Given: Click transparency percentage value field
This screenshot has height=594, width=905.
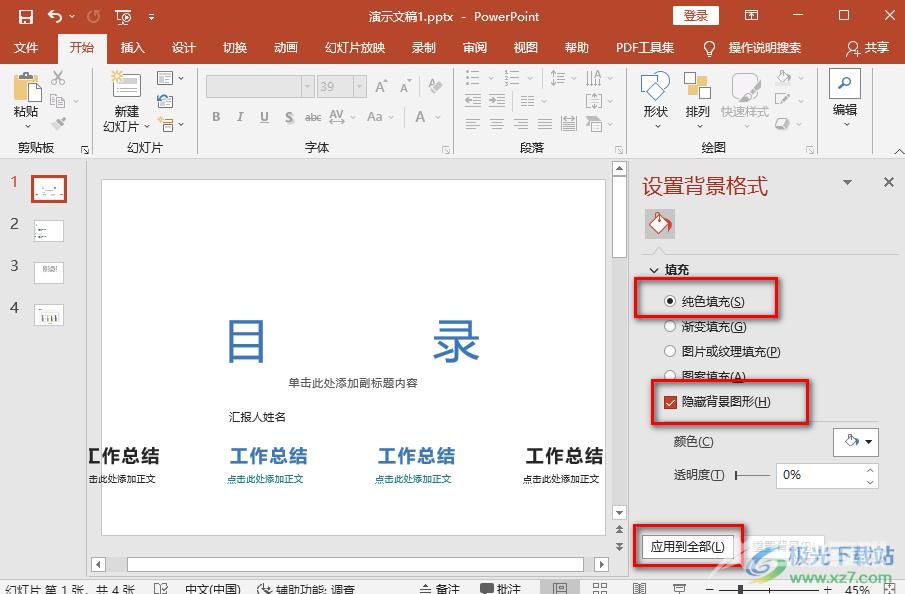Looking at the screenshot, I should [x=820, y=476].
